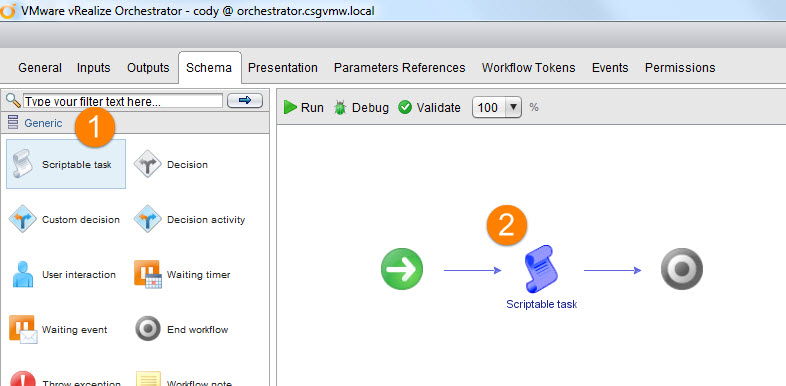Select the End workflow palette icon
786x386 pixels.
point(147,329)
